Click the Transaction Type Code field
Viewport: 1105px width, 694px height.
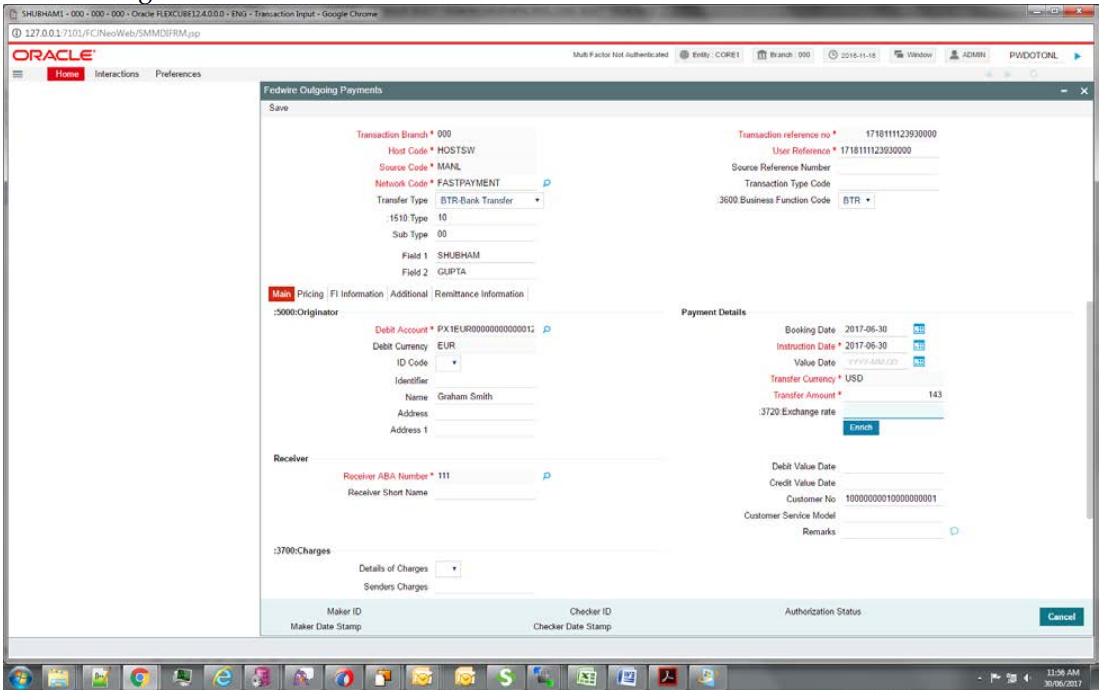(x=889, y=184)
